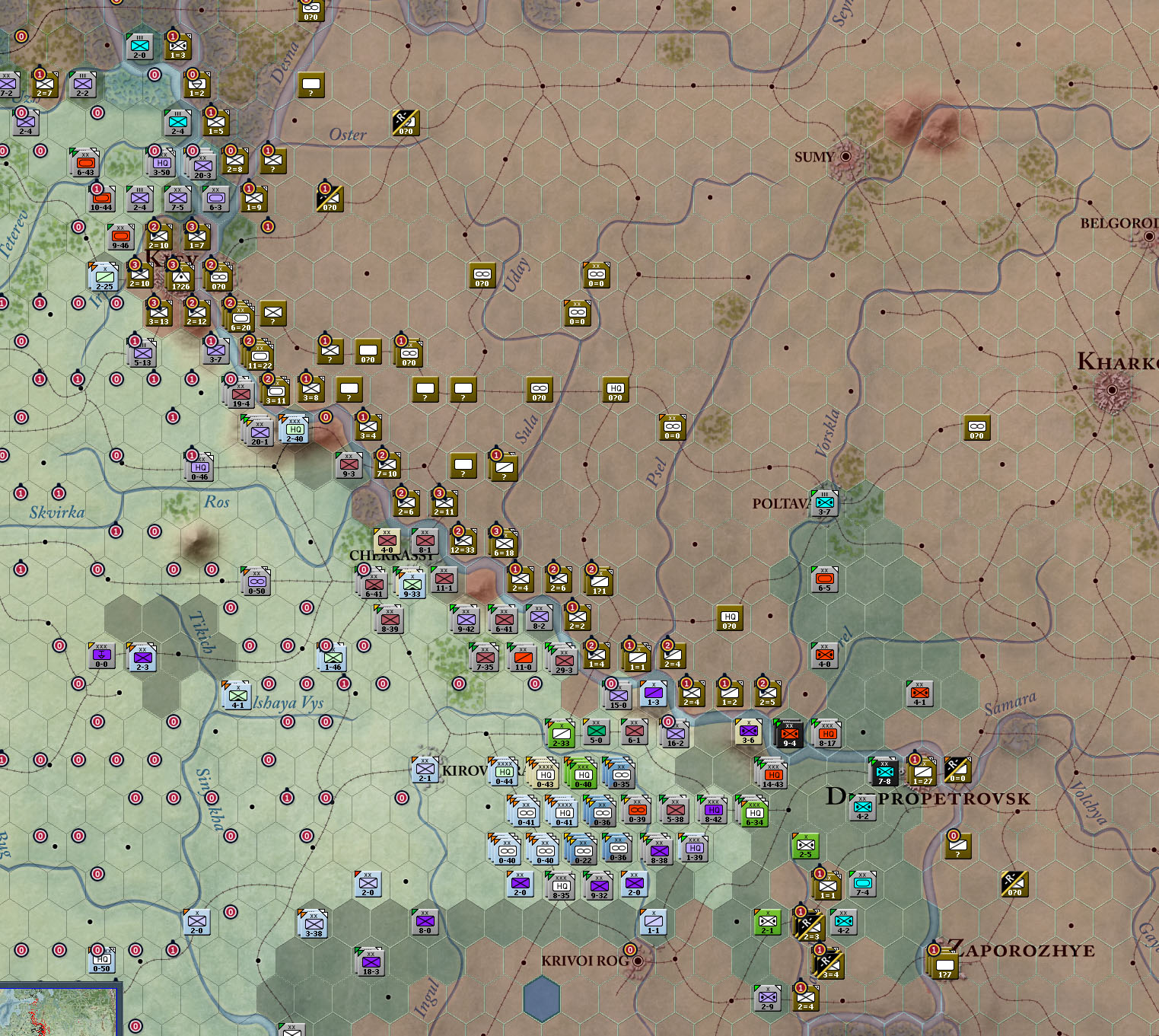Select the division counter labeled 9-3
The width and height of the screenshot is (1159, 1036).
pos(349,466)
